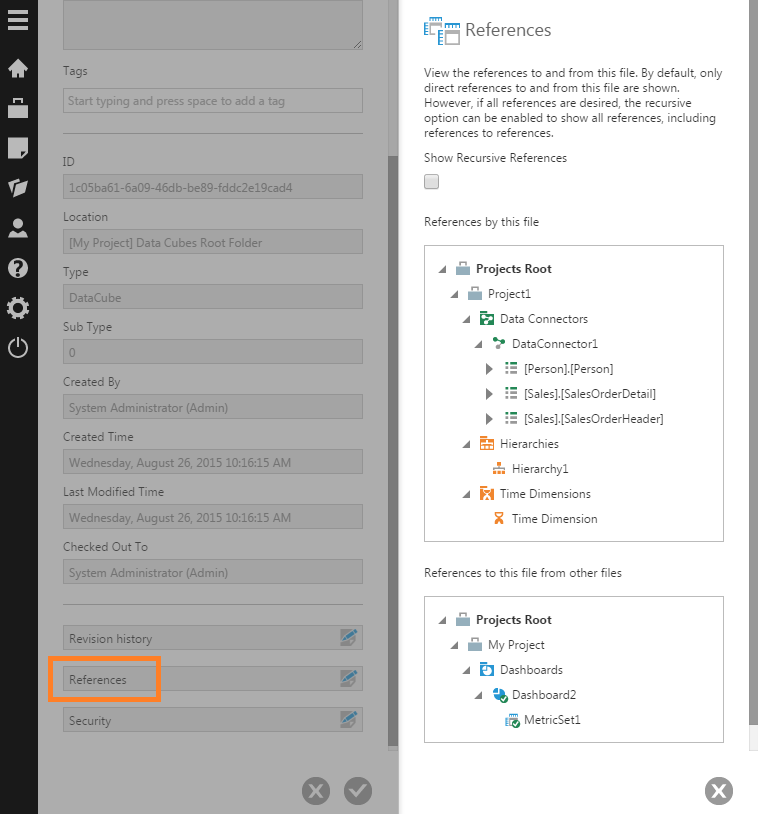Click the References dialog header icon
Screen dimensions: 758x814
coord(442,31)
